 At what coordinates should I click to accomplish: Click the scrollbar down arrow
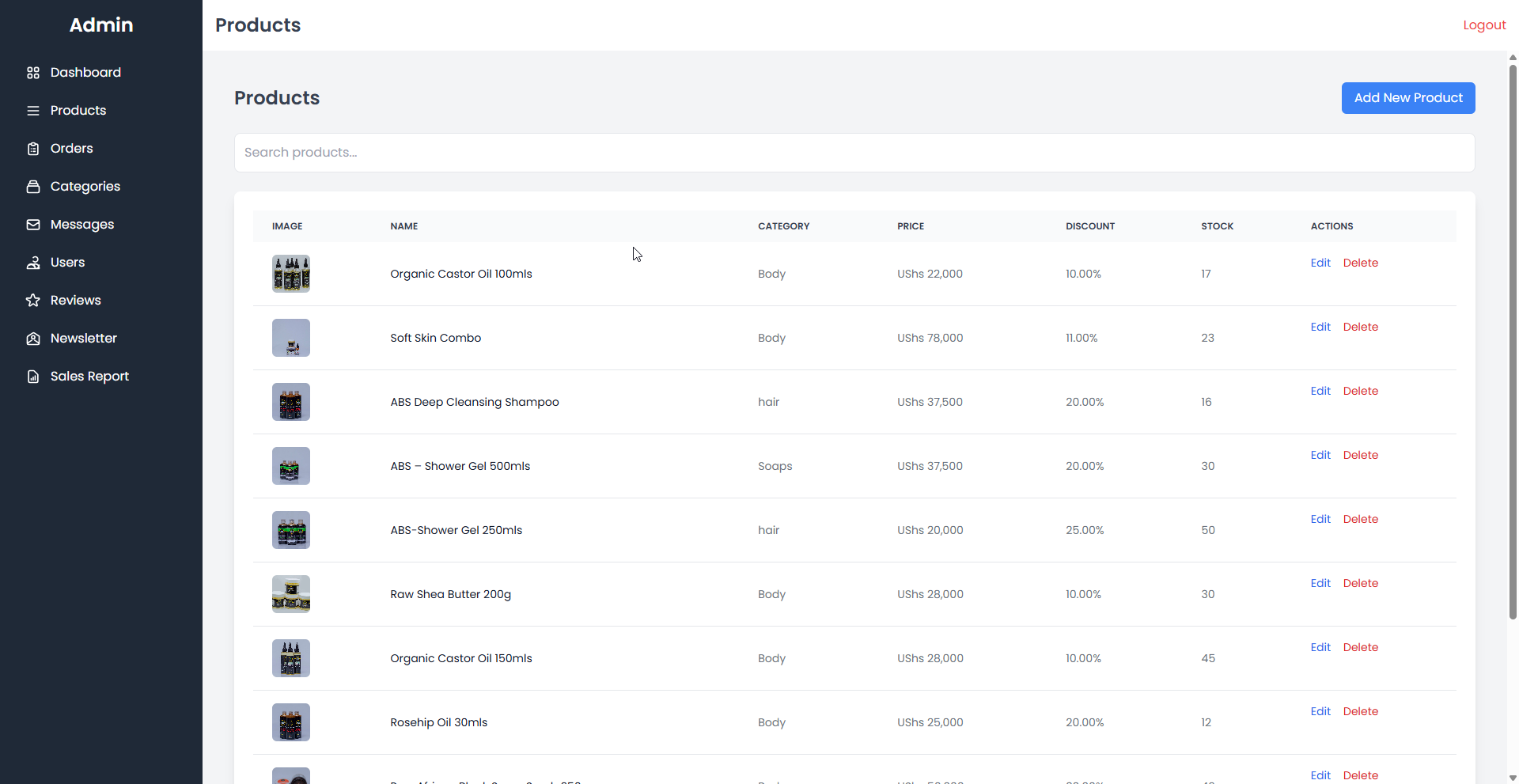(1513, 778)
